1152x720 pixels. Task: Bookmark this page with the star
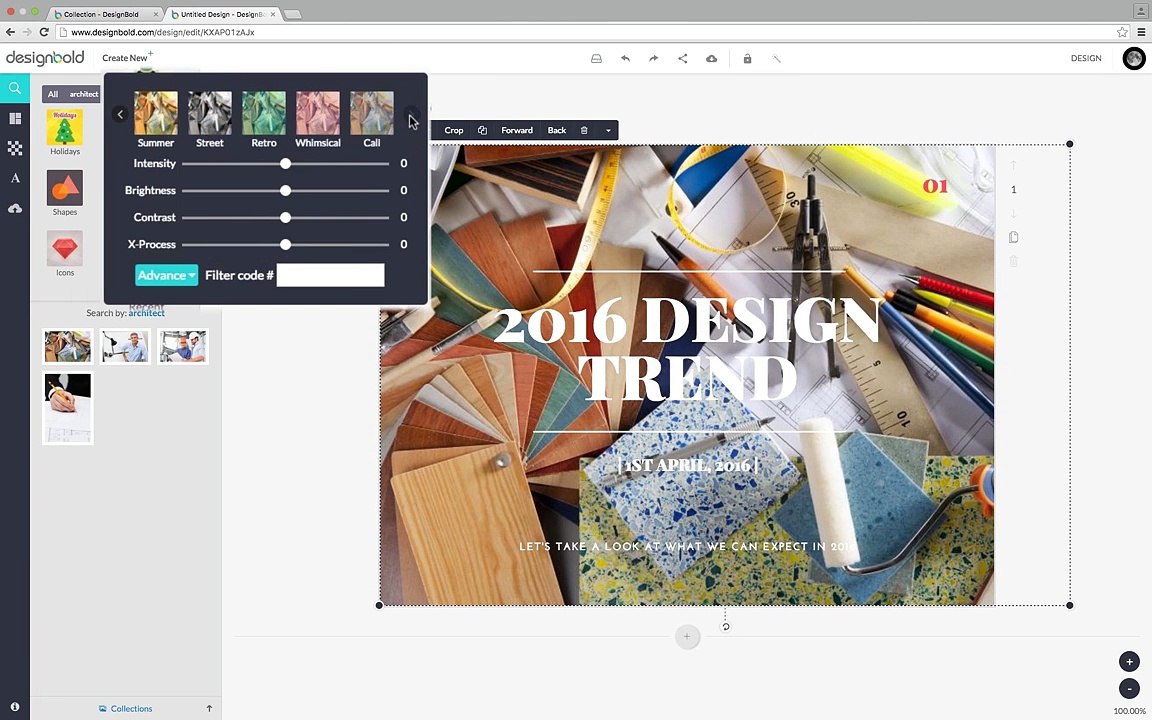coord(1122,32)
